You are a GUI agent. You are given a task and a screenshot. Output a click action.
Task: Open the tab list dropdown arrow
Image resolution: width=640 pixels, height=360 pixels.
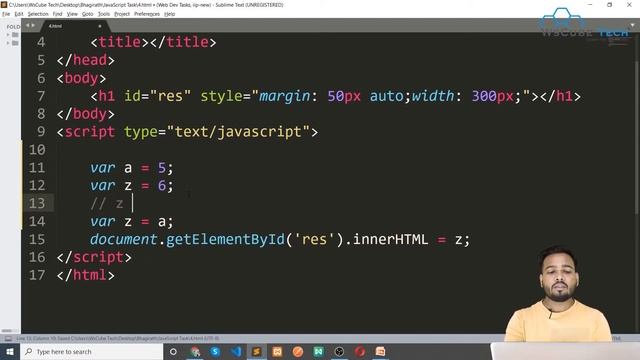coord(632,26)
